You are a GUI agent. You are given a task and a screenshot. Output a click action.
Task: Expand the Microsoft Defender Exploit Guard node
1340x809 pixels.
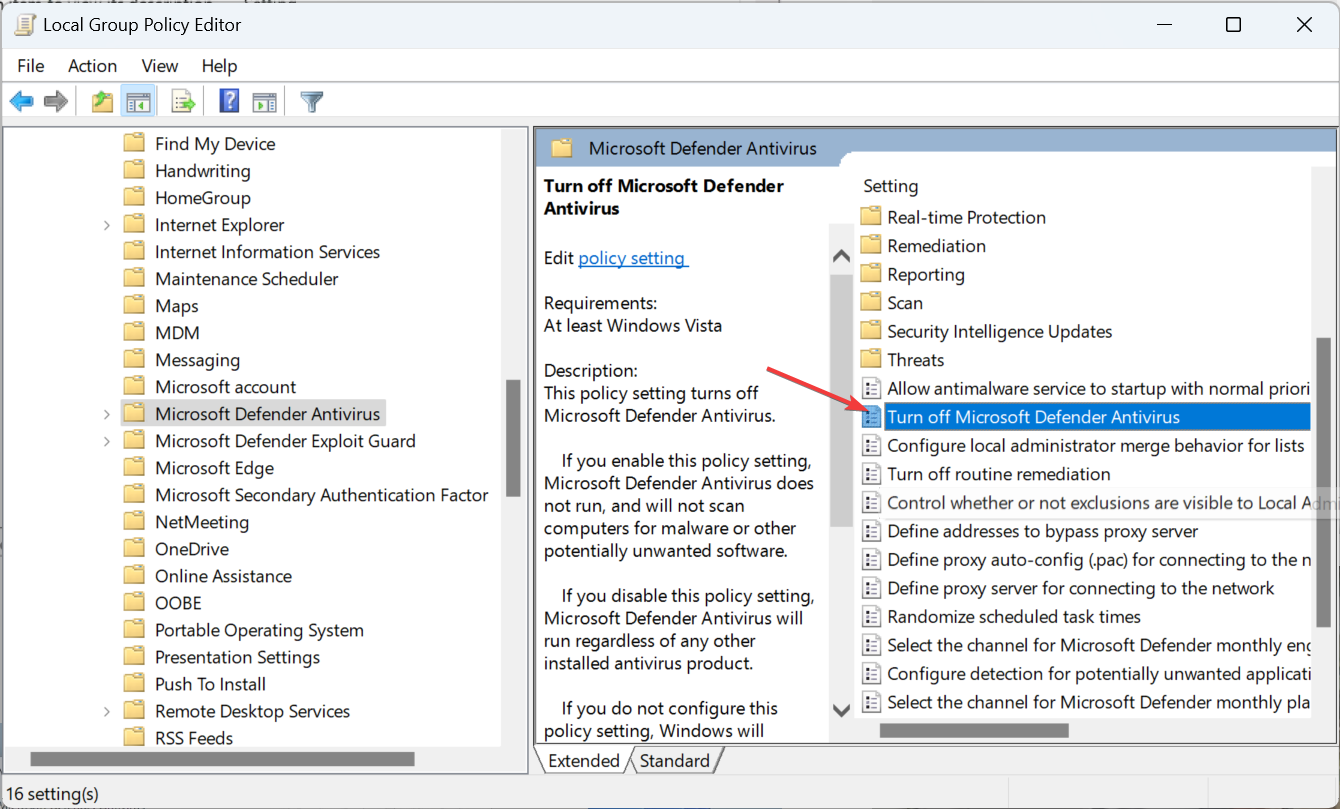tap(107, 441)
